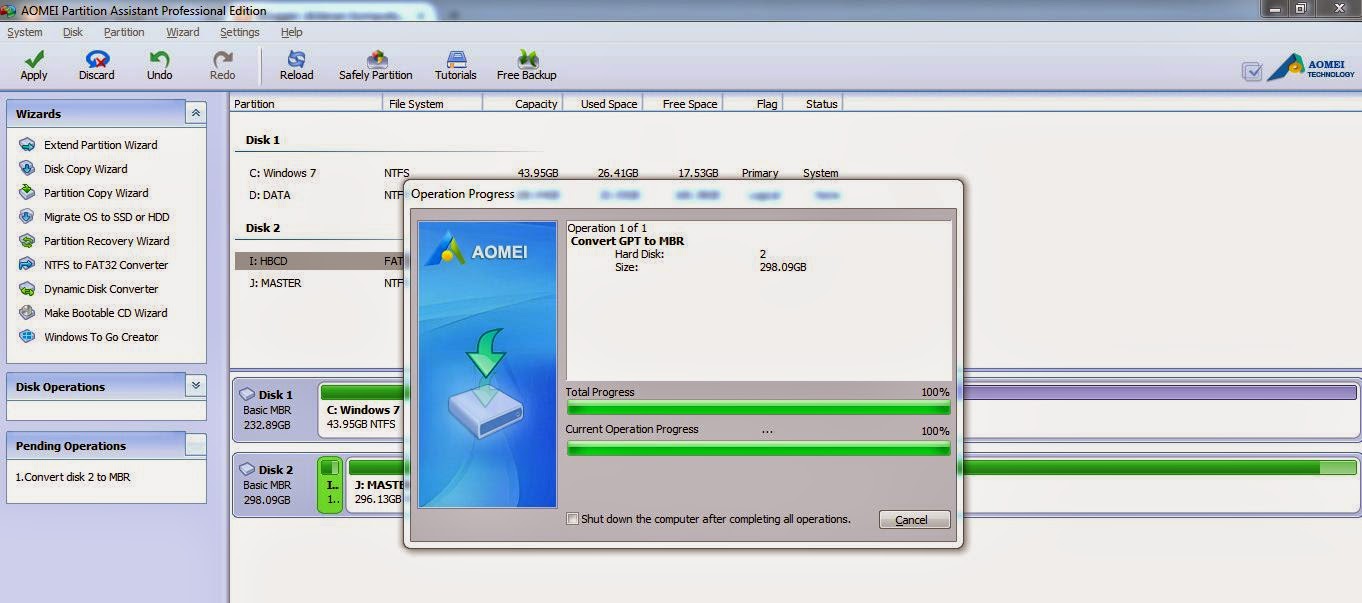The image size is (1362, 603).
Task: Click the Flag column header
Action: (751, 103)
